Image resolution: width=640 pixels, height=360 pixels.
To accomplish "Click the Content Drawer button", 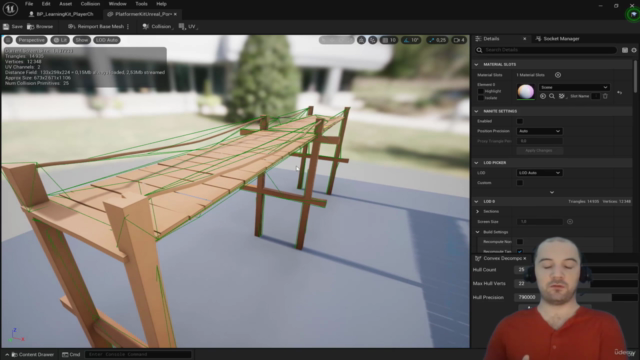I will (x=32, y=354).
